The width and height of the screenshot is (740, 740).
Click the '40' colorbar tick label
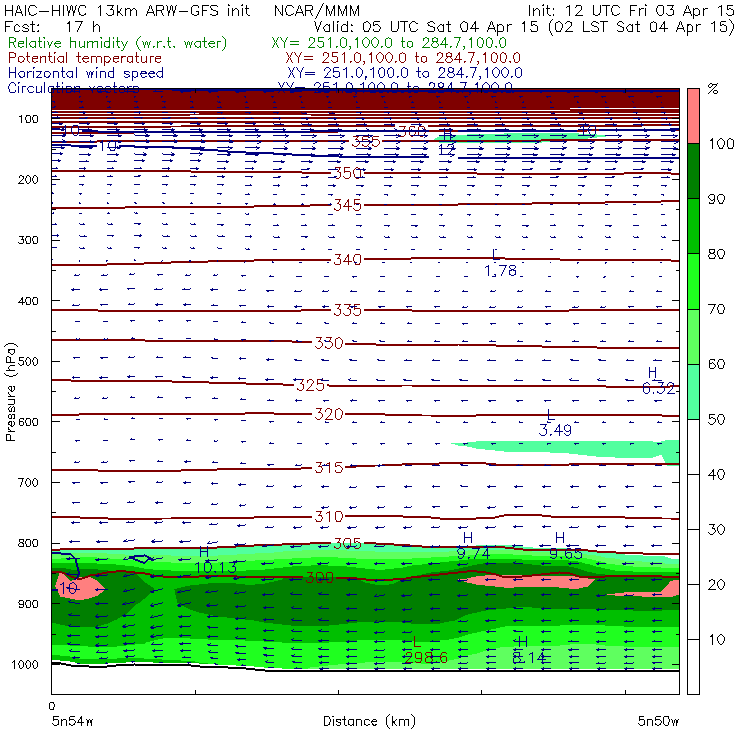tap(716, 474)
